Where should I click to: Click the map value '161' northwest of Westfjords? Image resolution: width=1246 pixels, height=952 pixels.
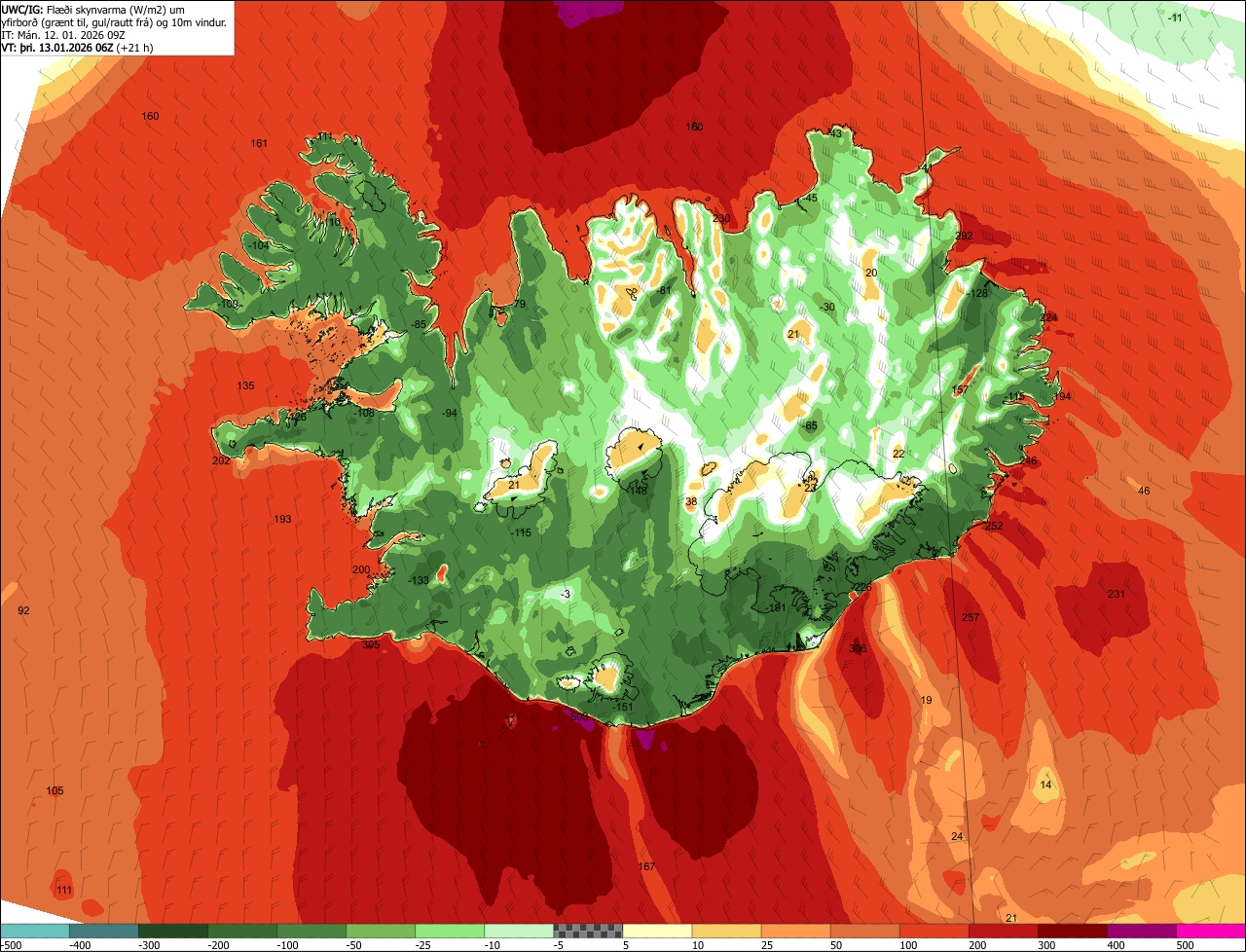pyautogui.click(x=259, y=144)
